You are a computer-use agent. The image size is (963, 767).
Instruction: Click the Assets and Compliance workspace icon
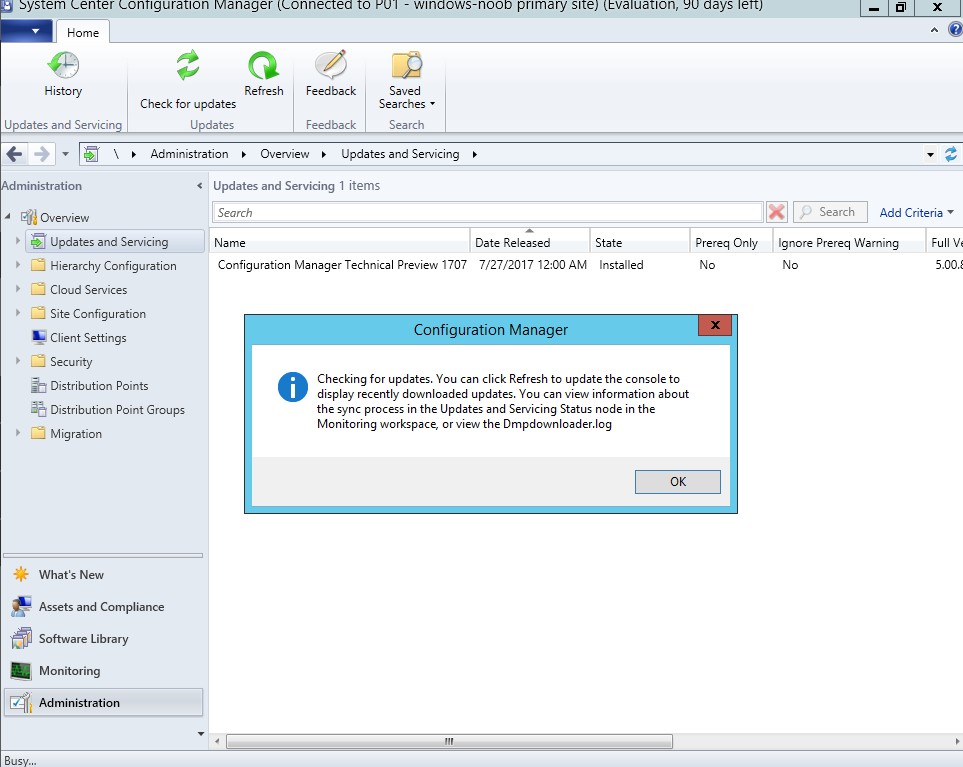pyautogui.click(x=21, y=607)
